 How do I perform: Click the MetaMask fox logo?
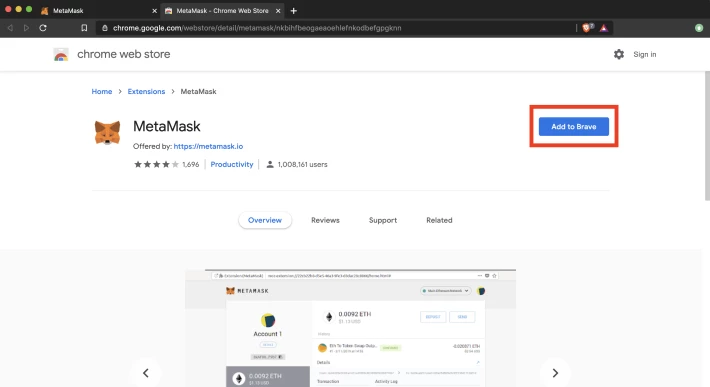point(107,133)
